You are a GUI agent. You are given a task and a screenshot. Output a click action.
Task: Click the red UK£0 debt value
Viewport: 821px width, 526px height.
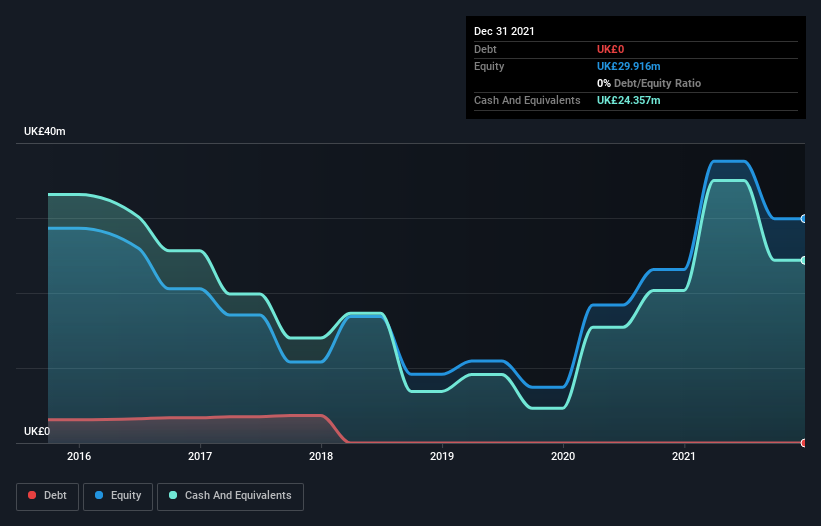tap(611, 49)
